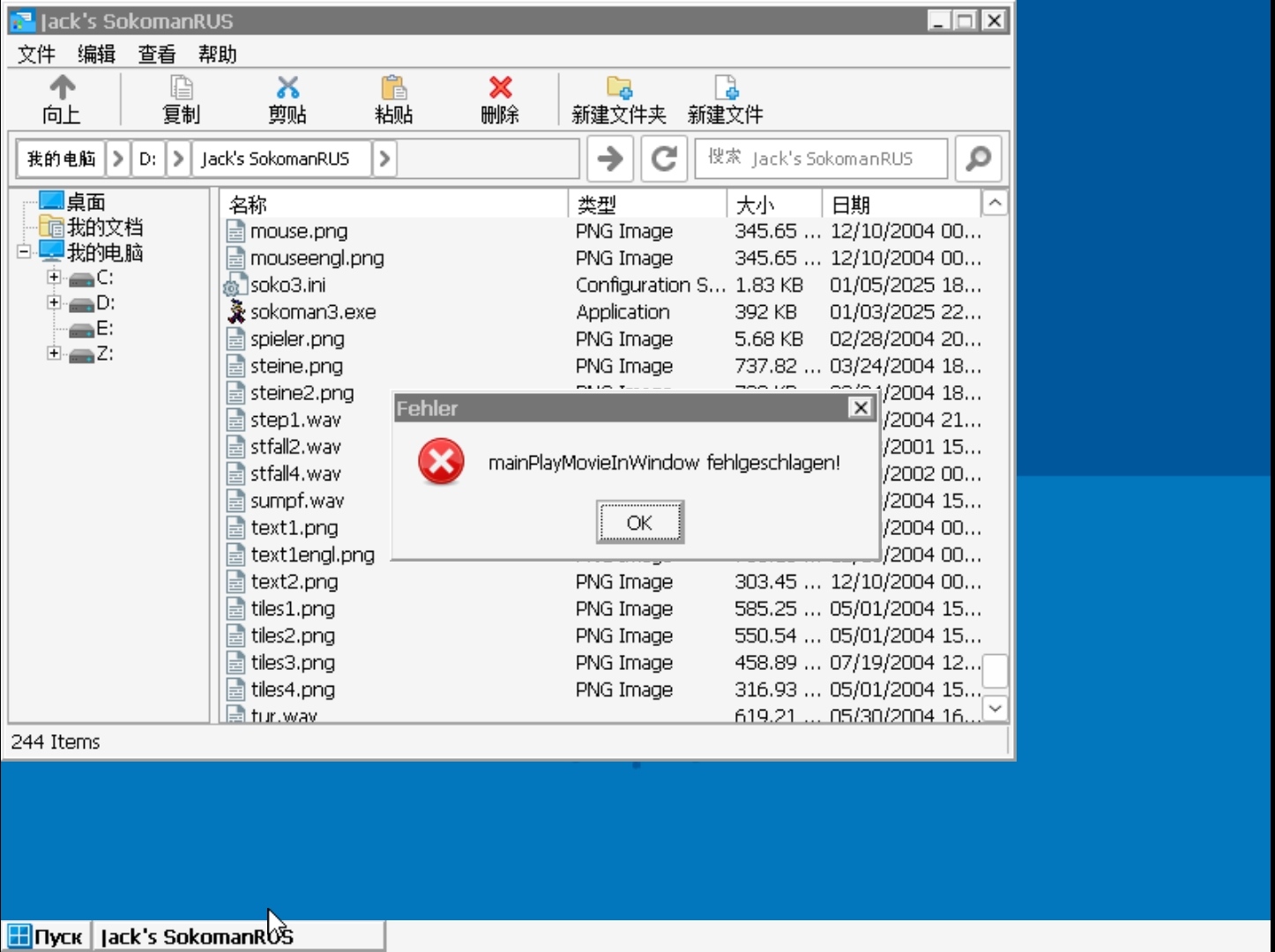
Task: Click the go-to-address arrow button
Action: [x=610, y=159]
